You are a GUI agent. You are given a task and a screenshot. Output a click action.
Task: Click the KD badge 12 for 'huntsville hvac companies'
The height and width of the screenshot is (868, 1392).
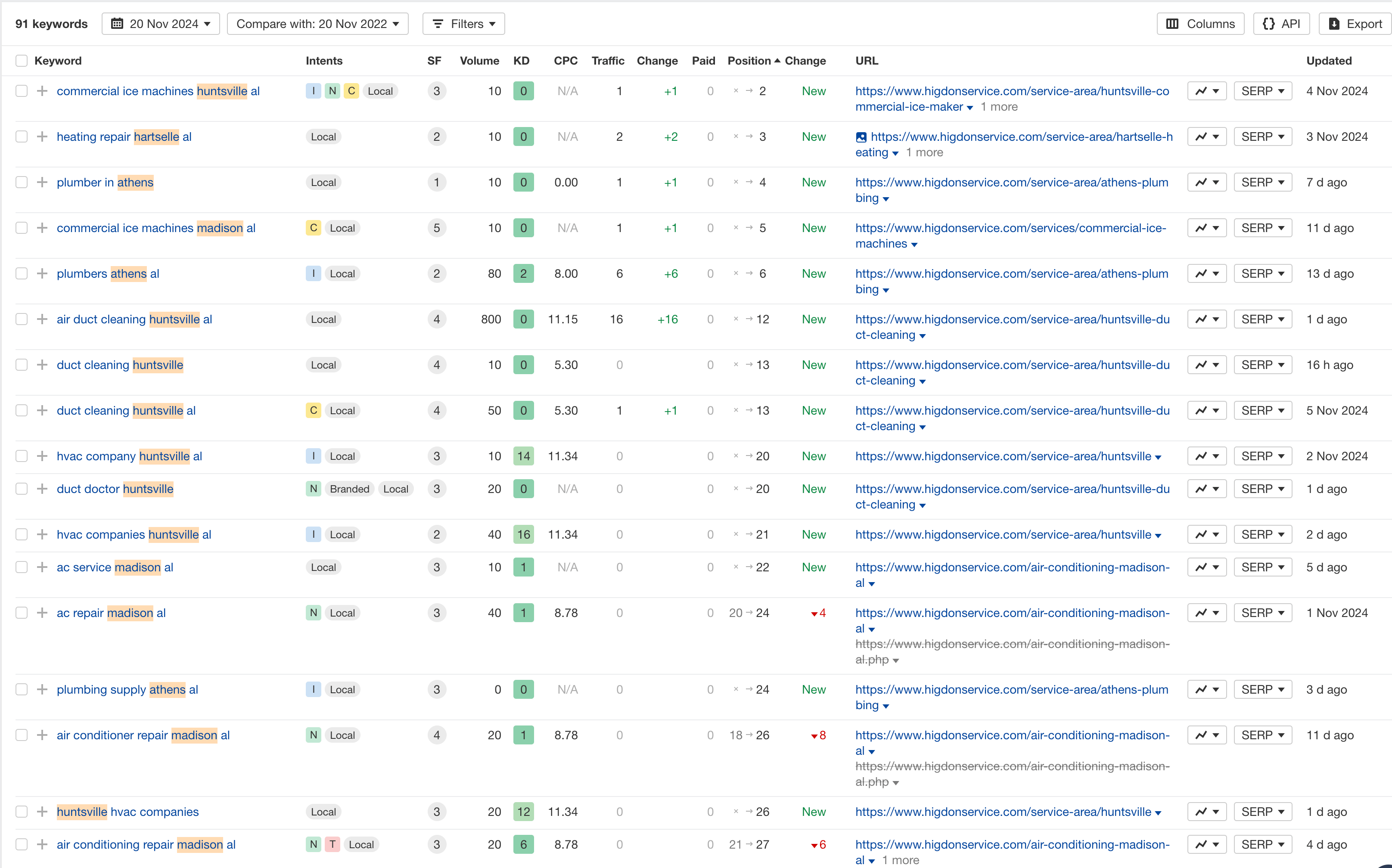523,812
